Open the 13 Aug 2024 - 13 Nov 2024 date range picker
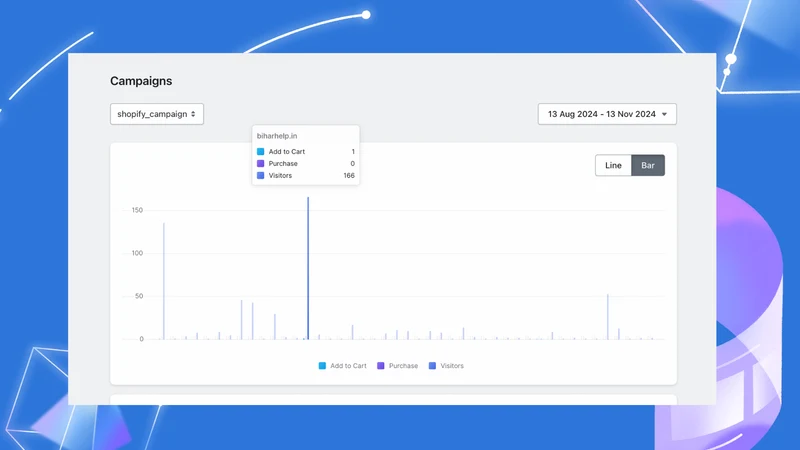The width and height of the screenshot is (800, 450). click(x=607, y=114)
